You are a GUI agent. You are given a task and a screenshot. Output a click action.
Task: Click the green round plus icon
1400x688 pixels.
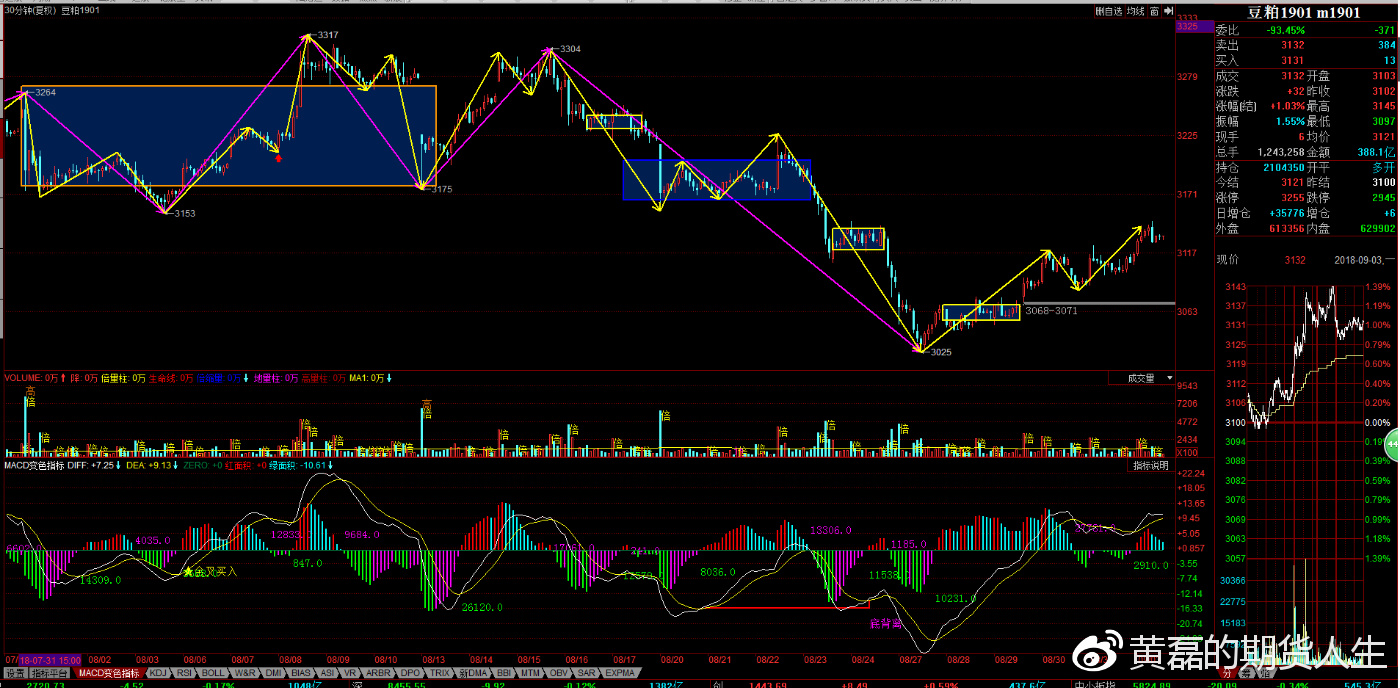[x=1391, y=444]
